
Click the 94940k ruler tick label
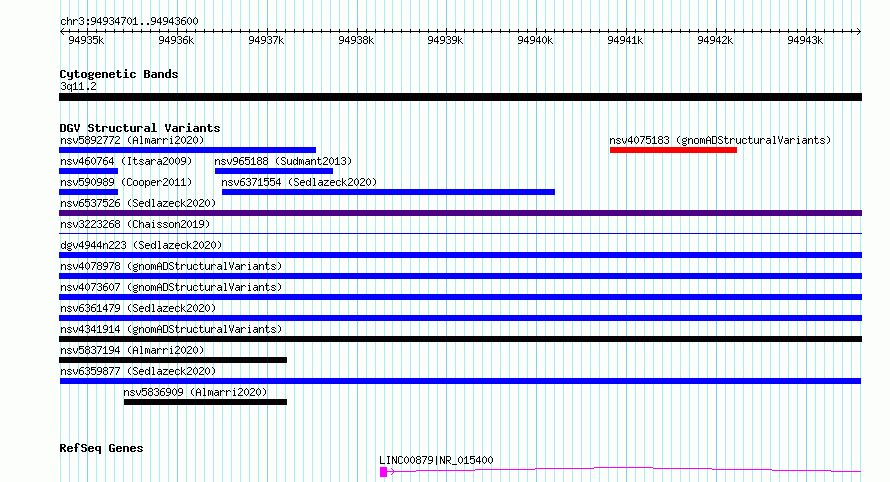(x=535, y=40)
